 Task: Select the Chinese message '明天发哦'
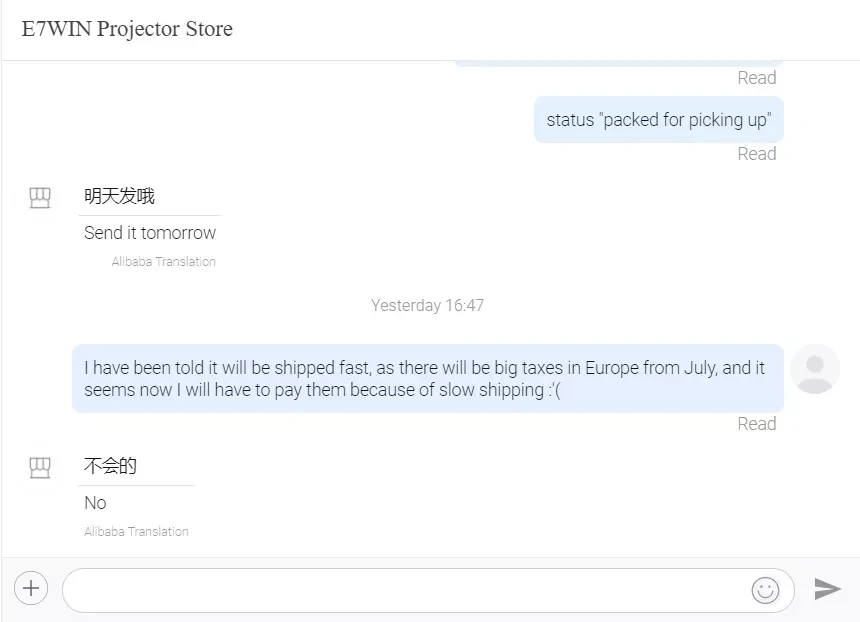(x=119, y=196)
